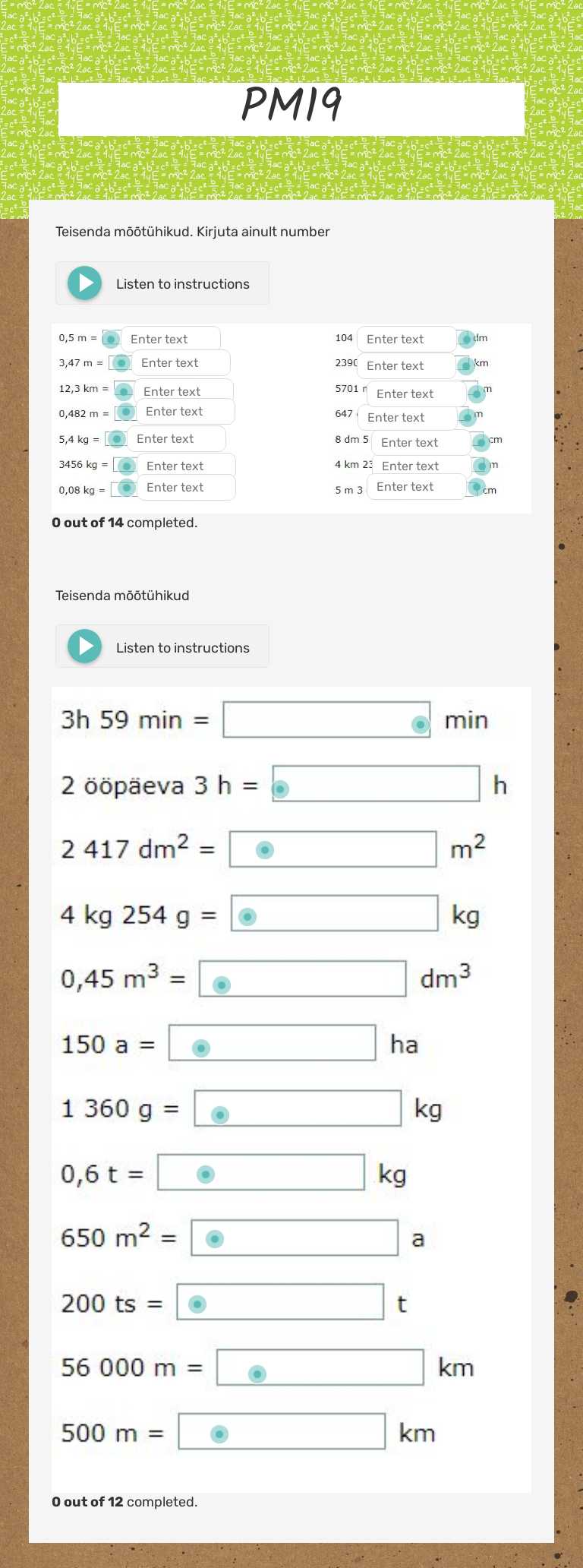
Task: Click the teal marker inside the 500 m field
Action: (x=219, y=1434)
